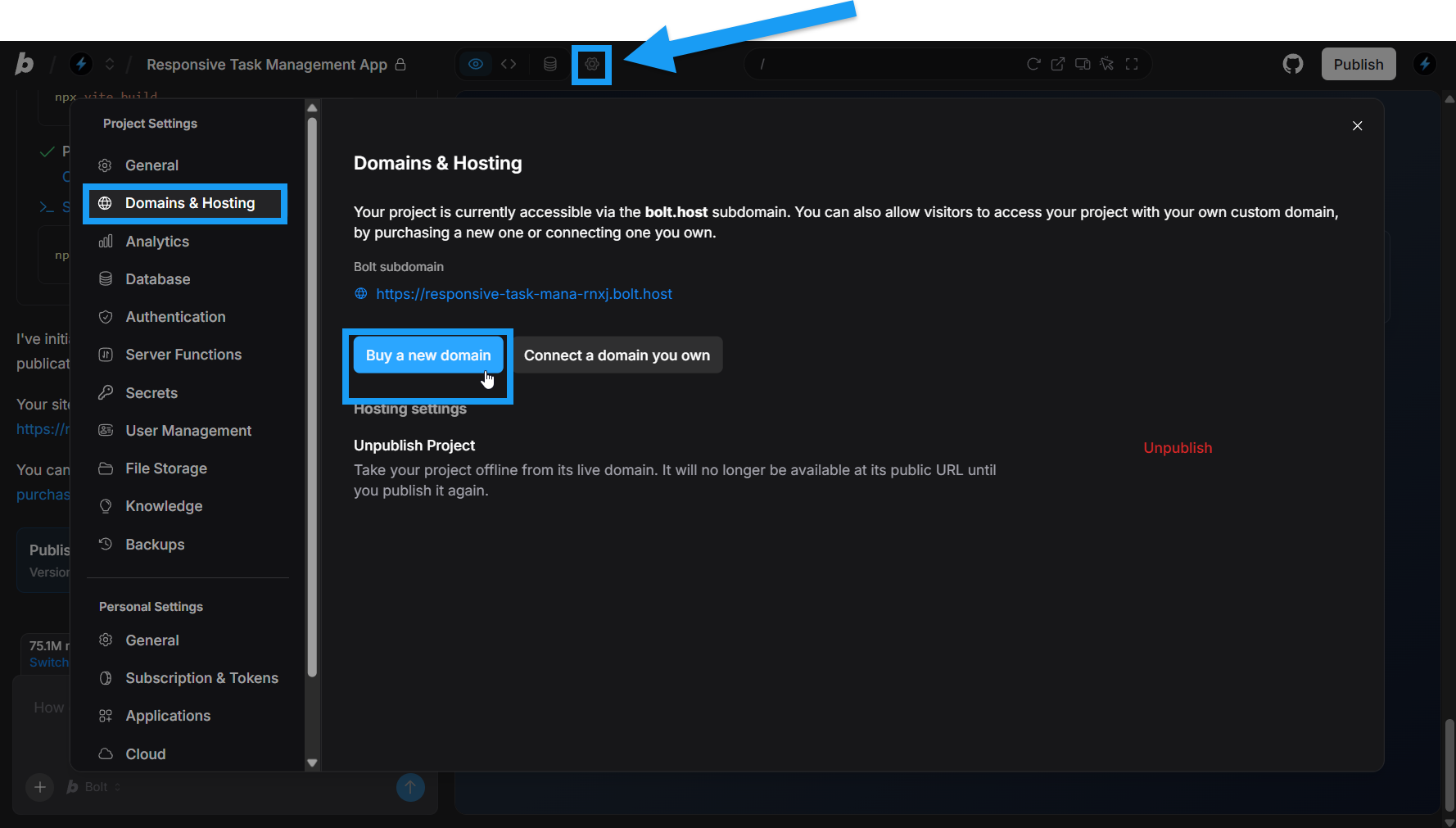Open Server Functions settings section
Image resolution: width=1456 pixels, height=828 pixels.
[187, 355]
